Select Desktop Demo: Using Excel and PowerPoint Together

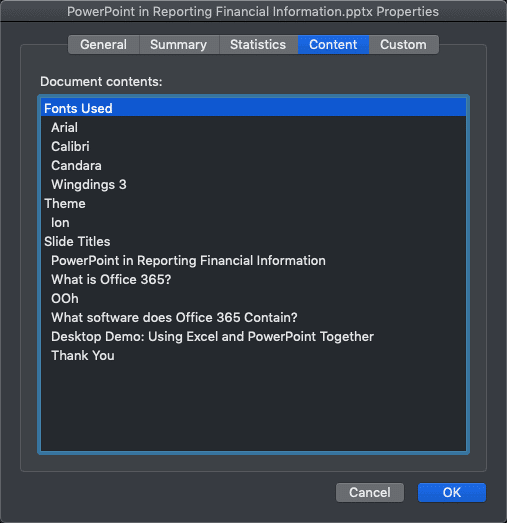click(254, 336)
